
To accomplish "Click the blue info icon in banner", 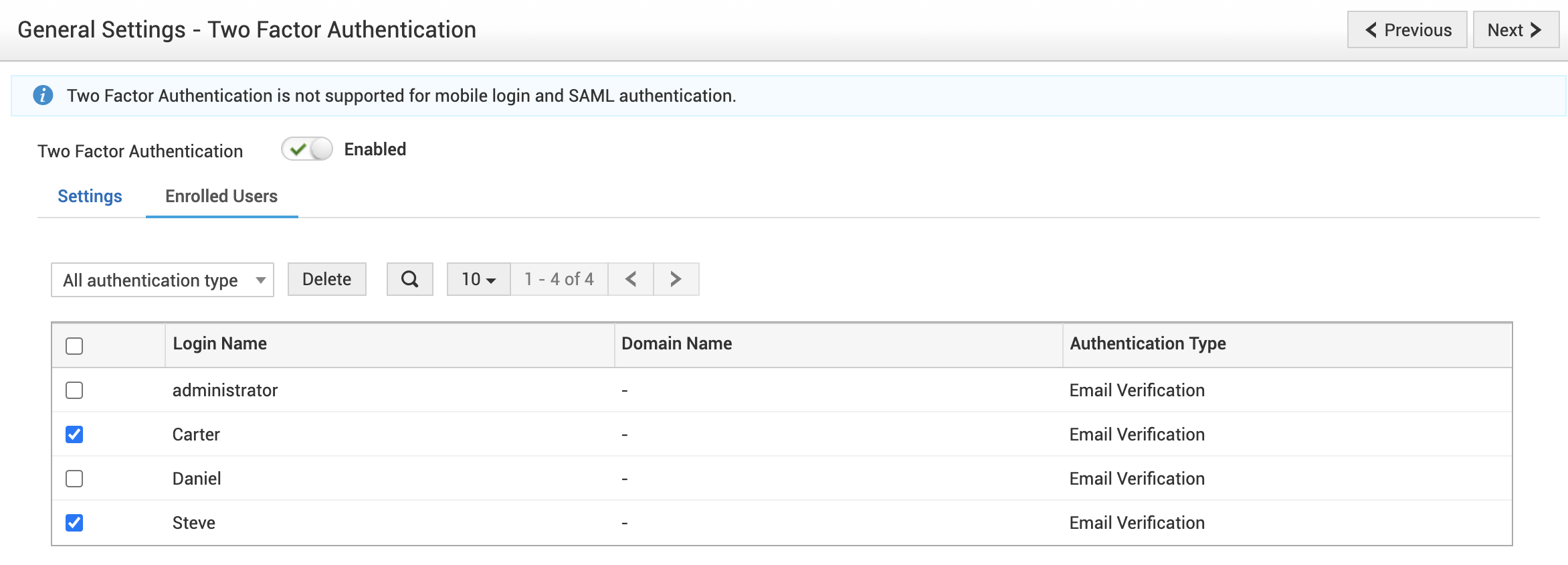I will [43, 96].
